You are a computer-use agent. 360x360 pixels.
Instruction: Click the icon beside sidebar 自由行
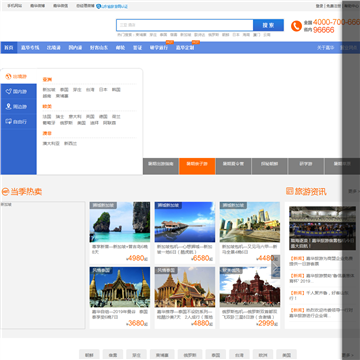9,121
